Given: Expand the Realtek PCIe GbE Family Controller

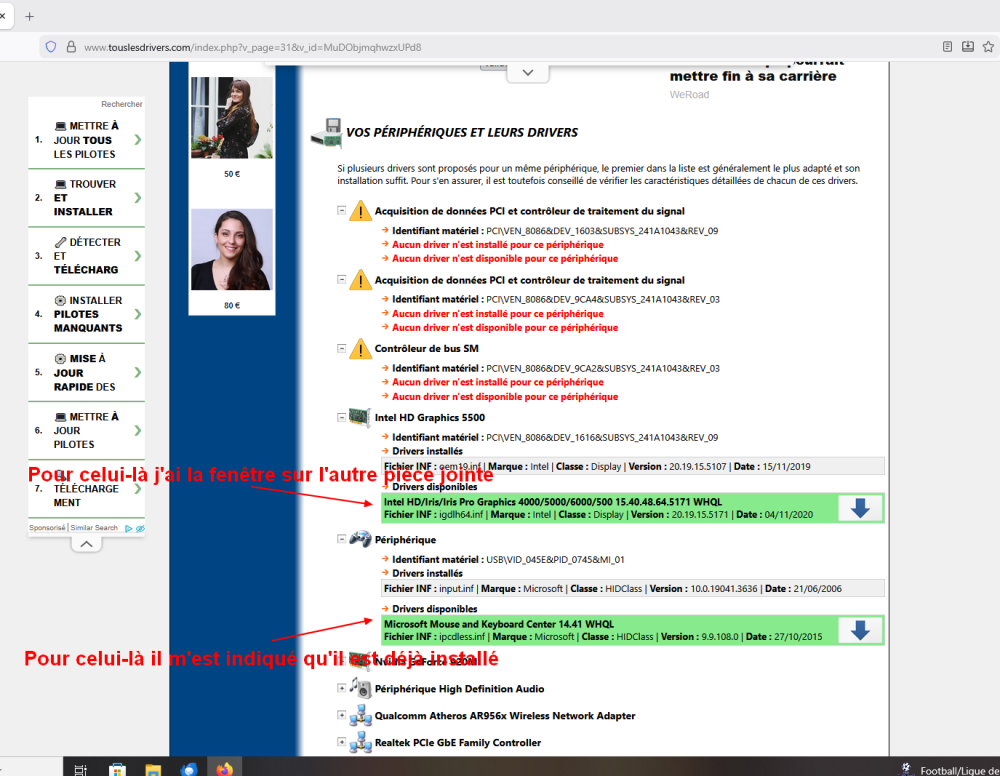Looking at the screenshot, I should point(342,742).
